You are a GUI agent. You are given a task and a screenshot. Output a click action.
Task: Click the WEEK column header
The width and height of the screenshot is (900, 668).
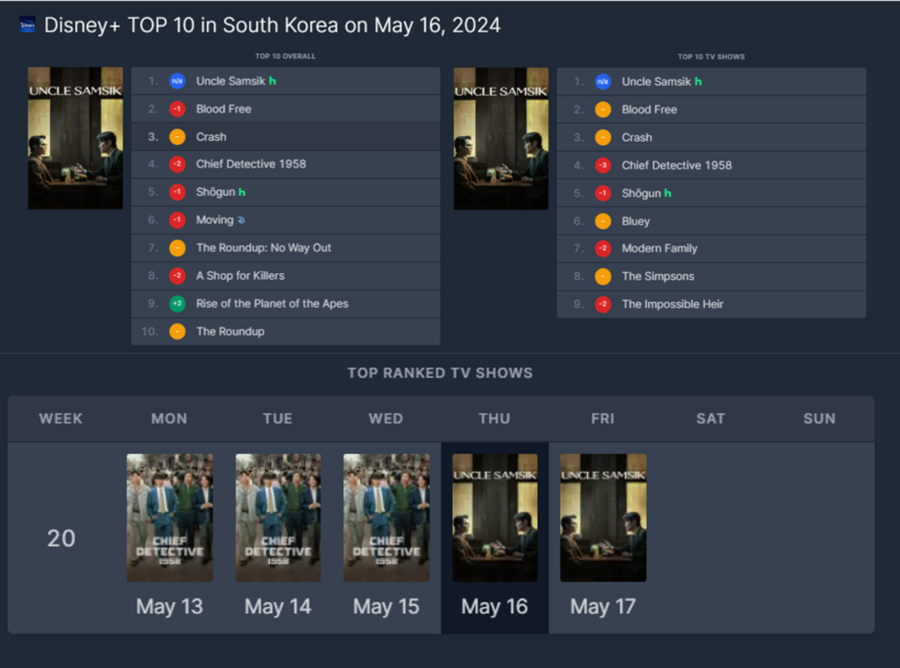[x=61, y=419]
